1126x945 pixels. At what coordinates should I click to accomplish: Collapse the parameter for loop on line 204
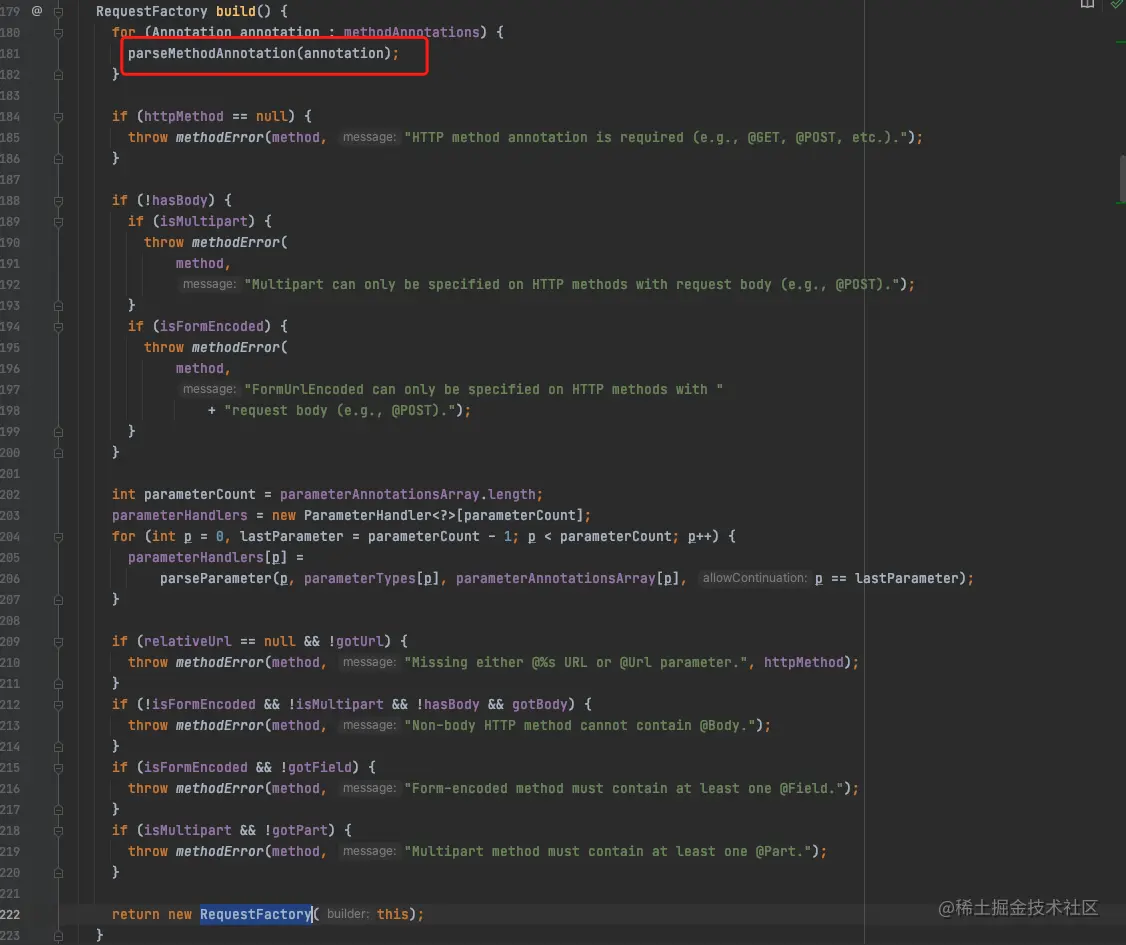pos(58,536)
